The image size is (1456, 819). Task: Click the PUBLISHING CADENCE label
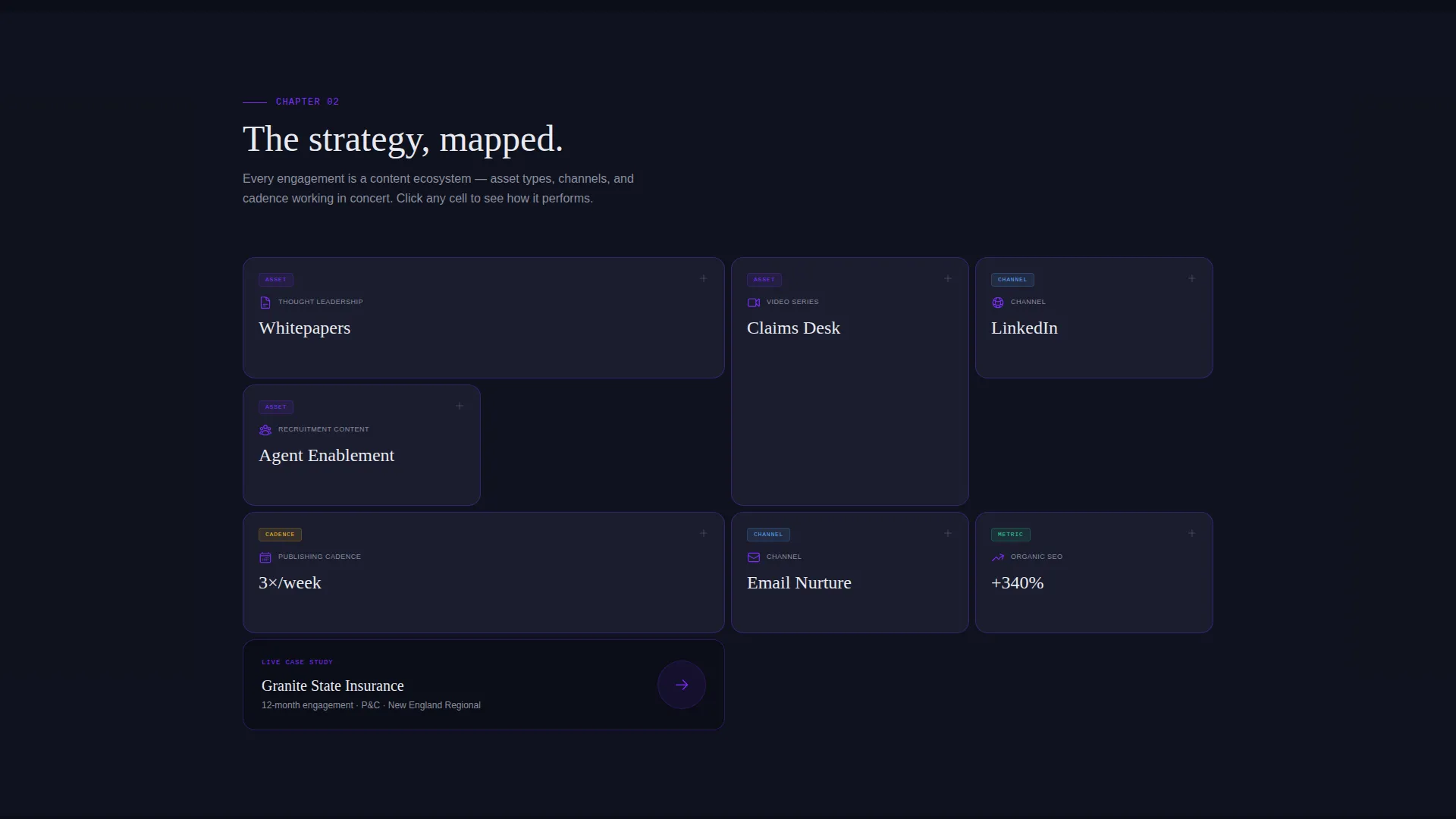click(x=319, y=557)
